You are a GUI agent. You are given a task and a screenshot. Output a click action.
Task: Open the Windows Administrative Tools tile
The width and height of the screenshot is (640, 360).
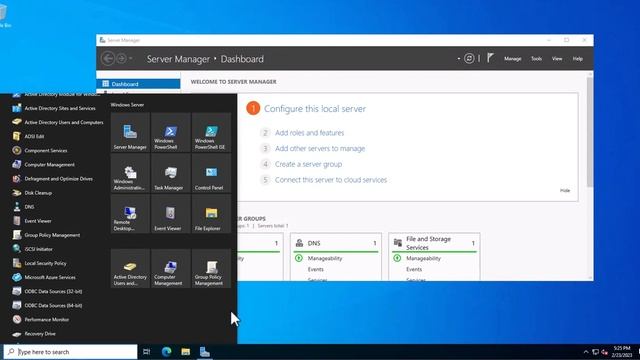130,173
